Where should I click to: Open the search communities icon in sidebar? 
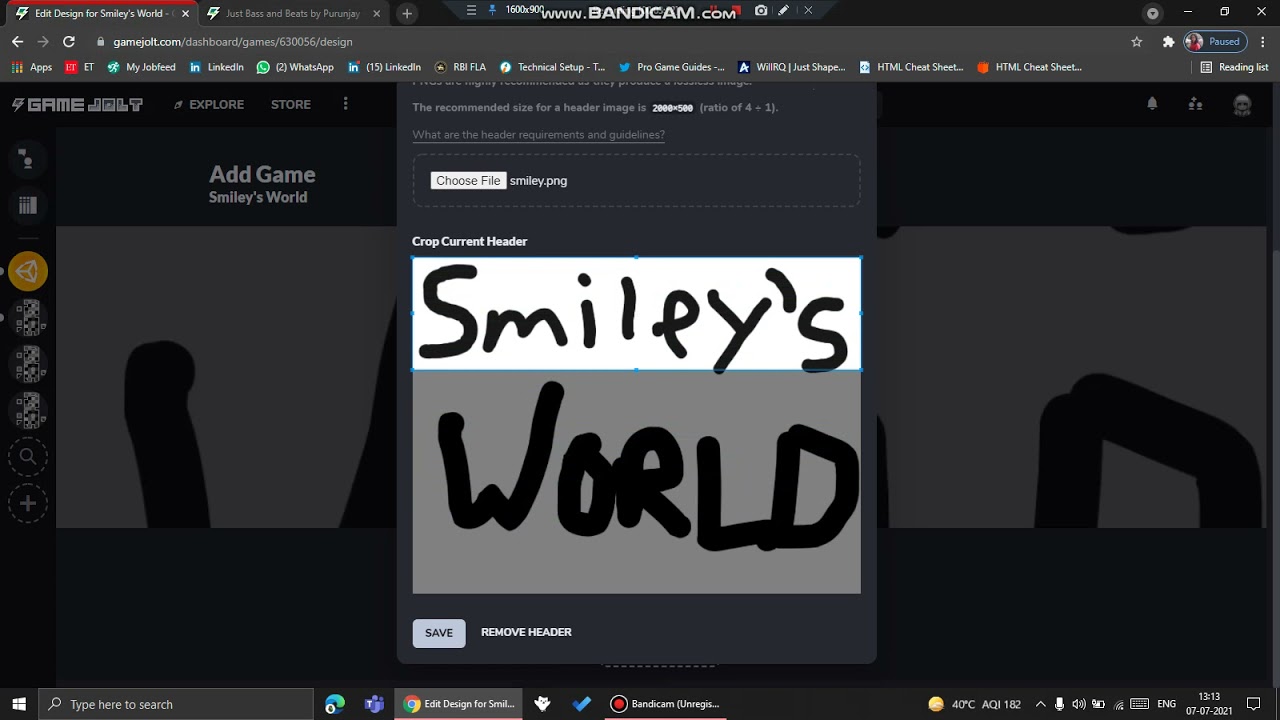(28, 457)
